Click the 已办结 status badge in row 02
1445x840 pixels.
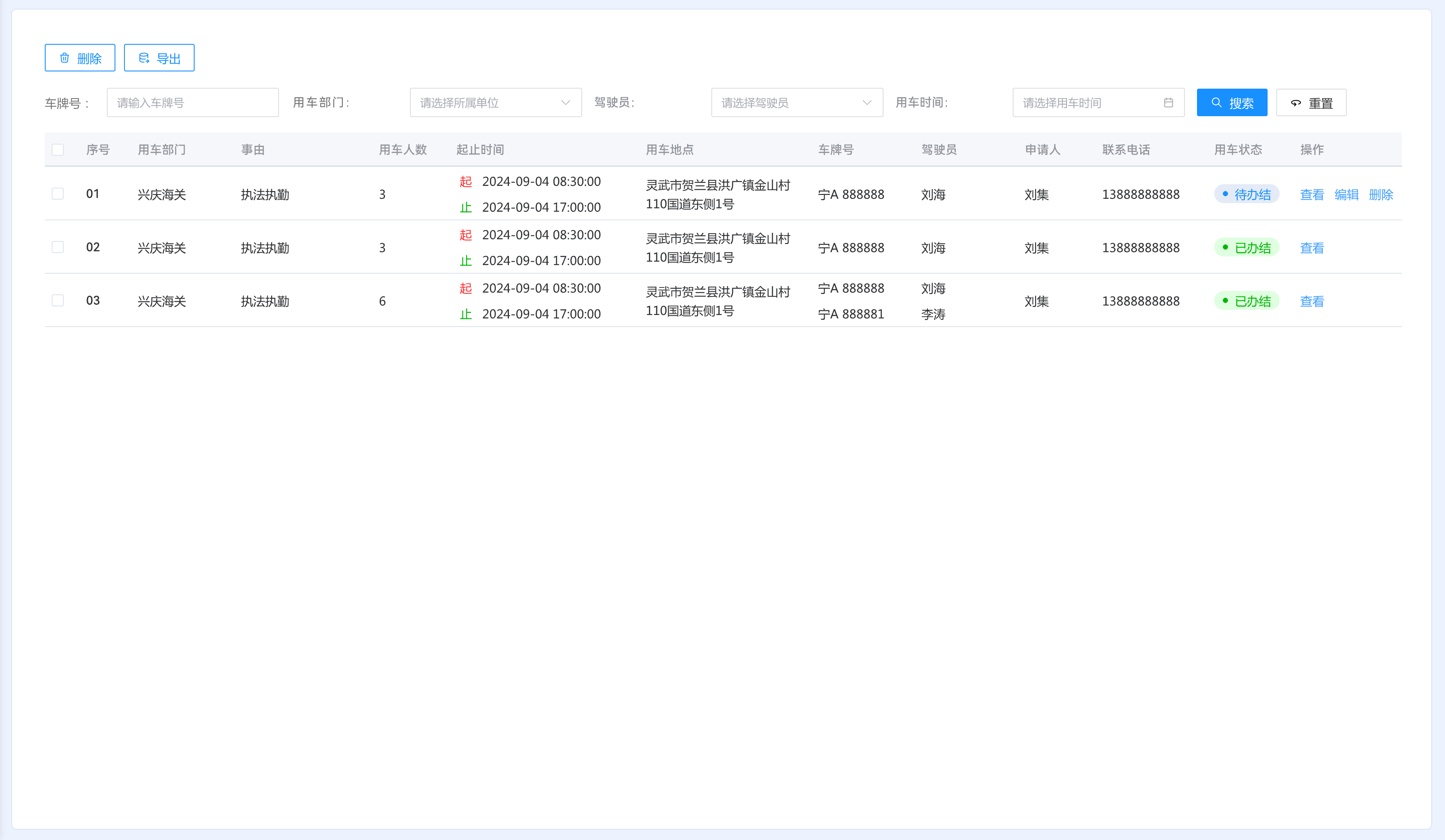[1246, 247]
